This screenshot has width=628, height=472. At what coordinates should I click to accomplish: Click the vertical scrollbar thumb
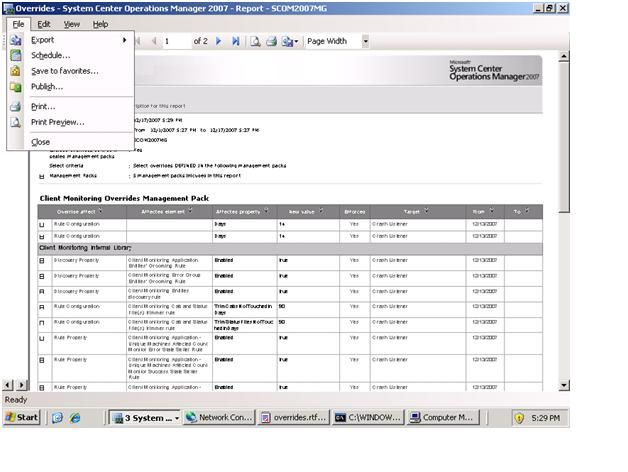(564, 137)
